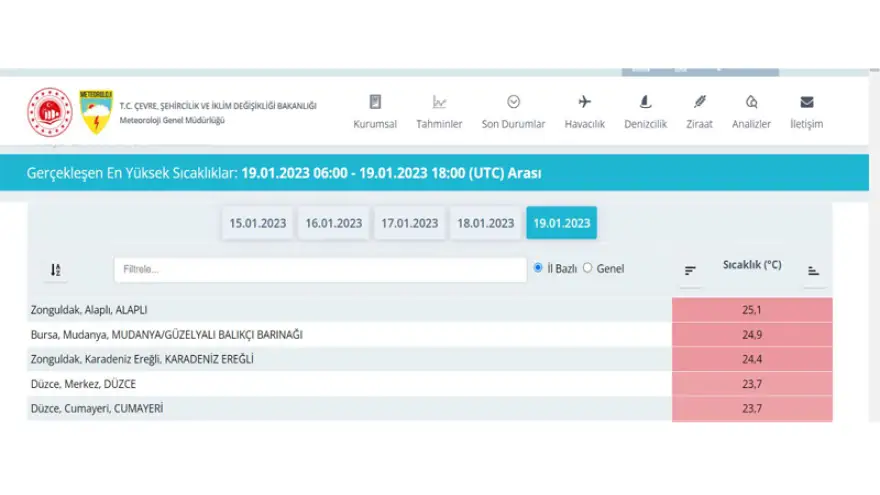
Task: Open the Tahminler chart icon
Action: [439, 102]
